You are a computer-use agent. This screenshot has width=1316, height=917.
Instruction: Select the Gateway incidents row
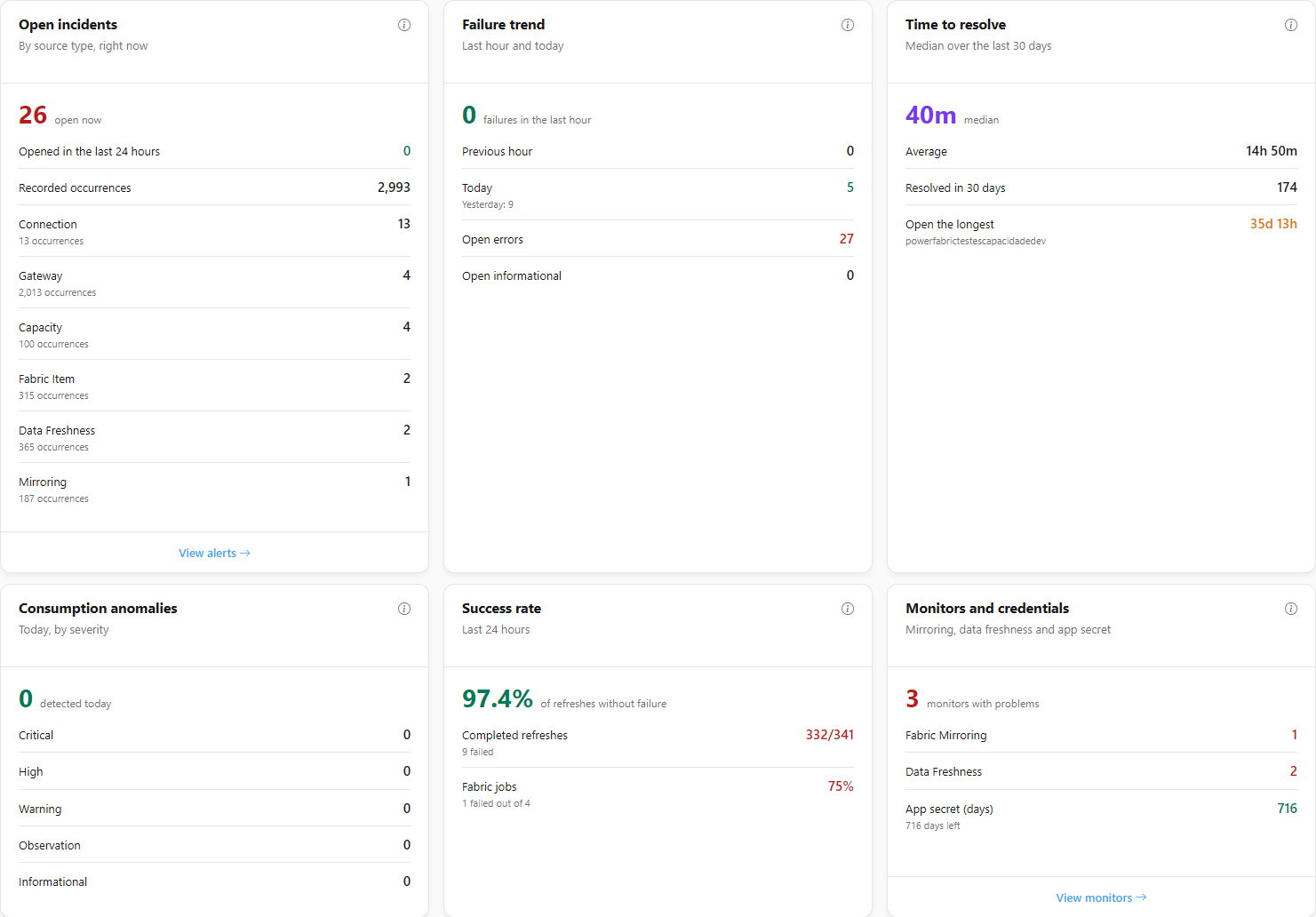214,283
